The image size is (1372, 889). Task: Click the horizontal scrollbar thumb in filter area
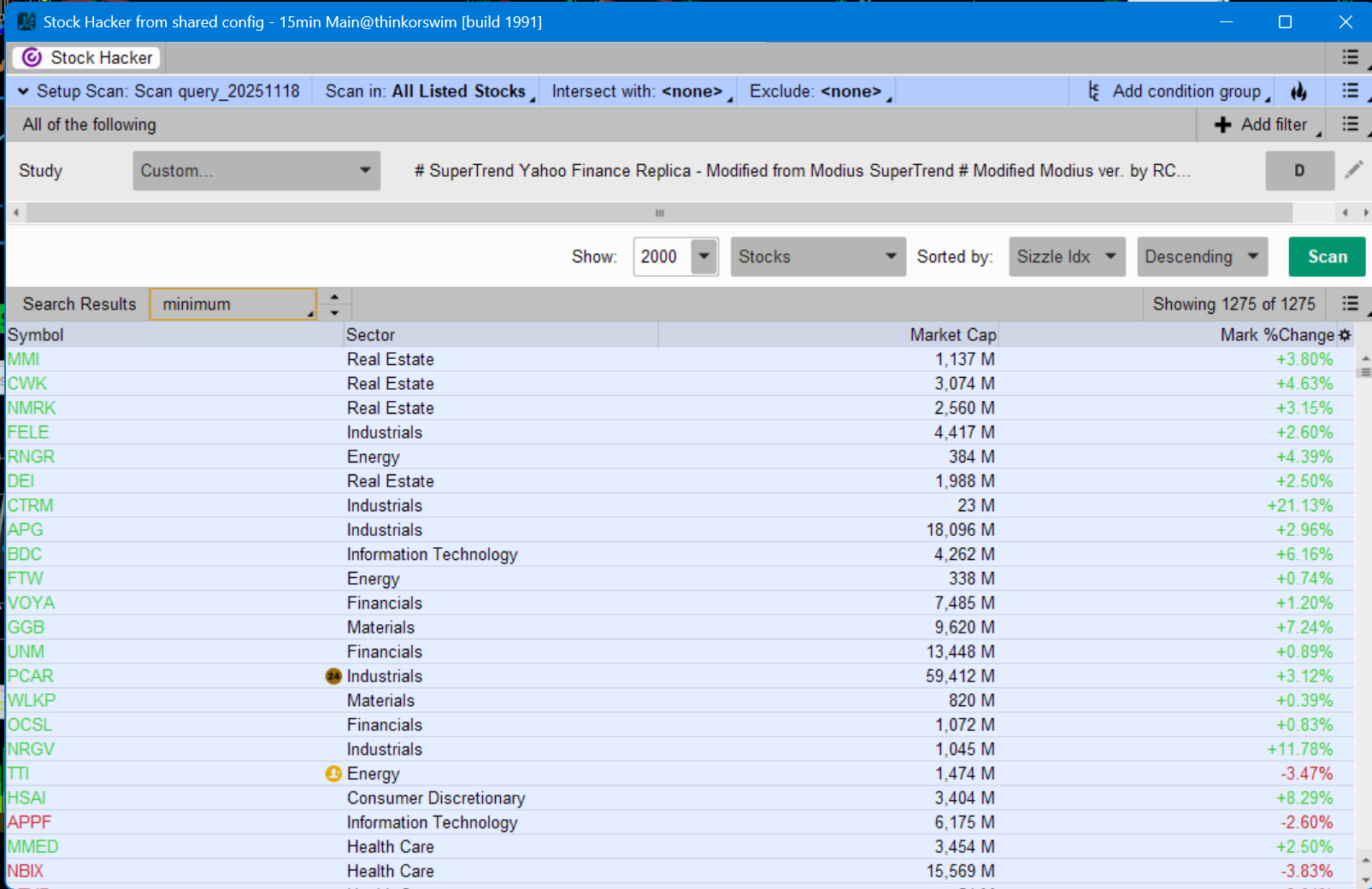[x=659, y=213]
